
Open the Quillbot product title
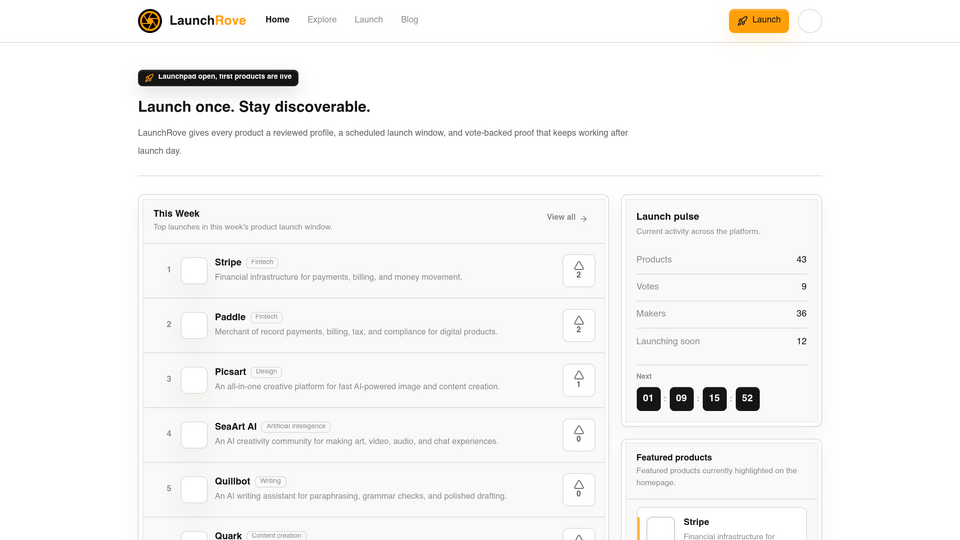[x=233, y=481]
